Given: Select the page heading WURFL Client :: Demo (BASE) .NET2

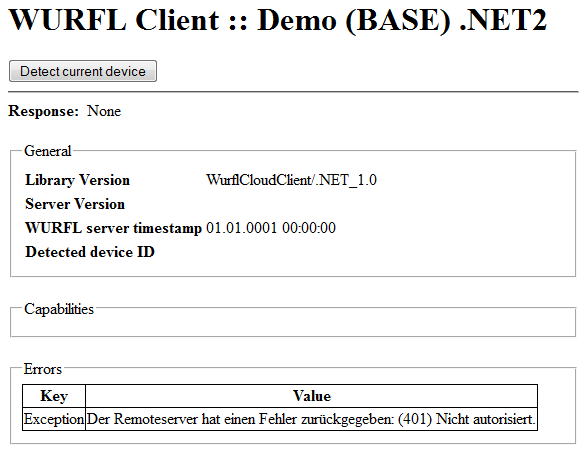Looking at the screenshot, I should pyautogui.click(x=278, y=20).
